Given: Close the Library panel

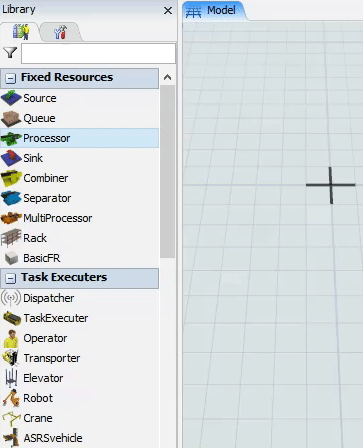Looking at the screenshot, I should pos(168,11).
